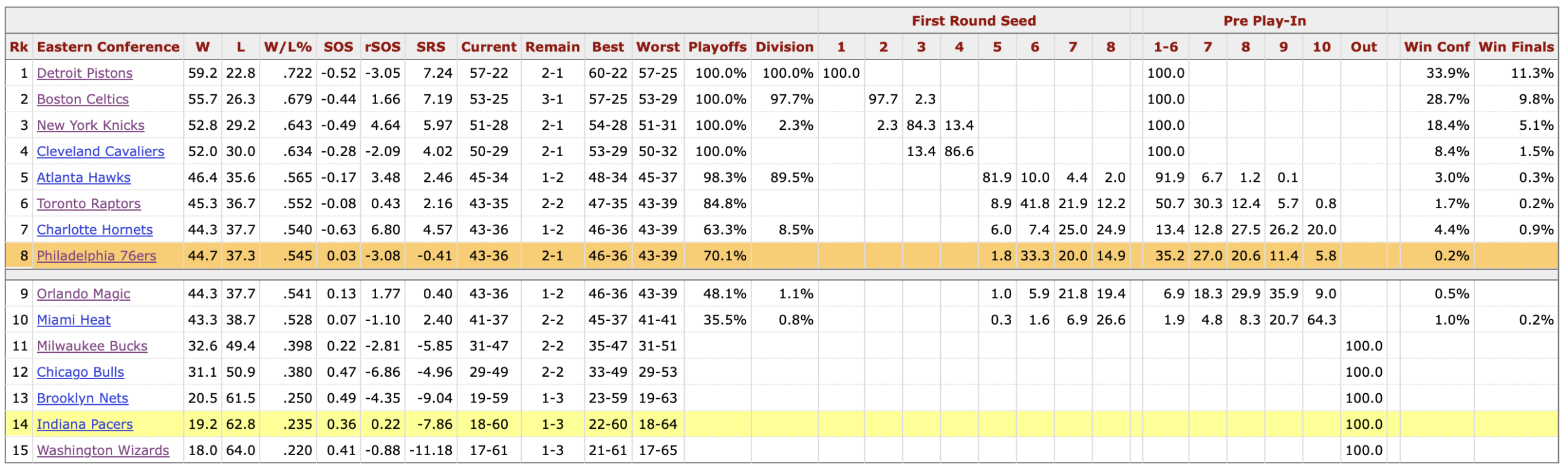The width and height of the screenshot is (1568, 471).
Task: Sort by the SRS column header
Action: pyautogui.click(x=431, y=47)
